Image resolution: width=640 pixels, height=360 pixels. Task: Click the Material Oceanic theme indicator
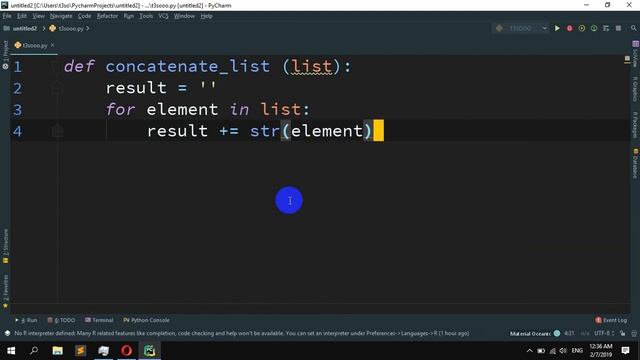[x=535, y=333]
